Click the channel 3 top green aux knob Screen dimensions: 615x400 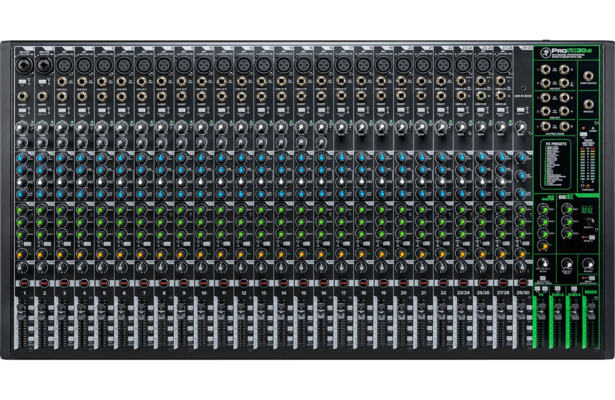point(62,211)
